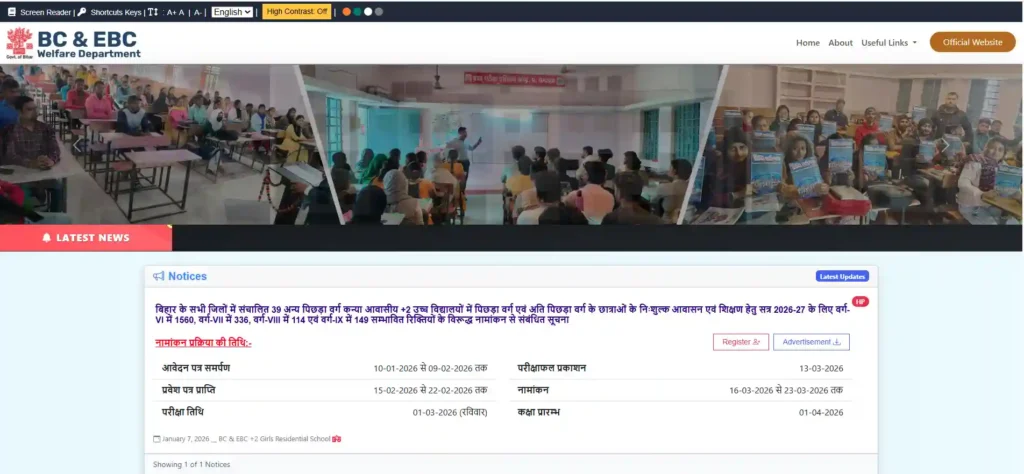Viewport: 1024px width, 474px height.
Task: Go to the Home menu item
Action: (808, 42)
